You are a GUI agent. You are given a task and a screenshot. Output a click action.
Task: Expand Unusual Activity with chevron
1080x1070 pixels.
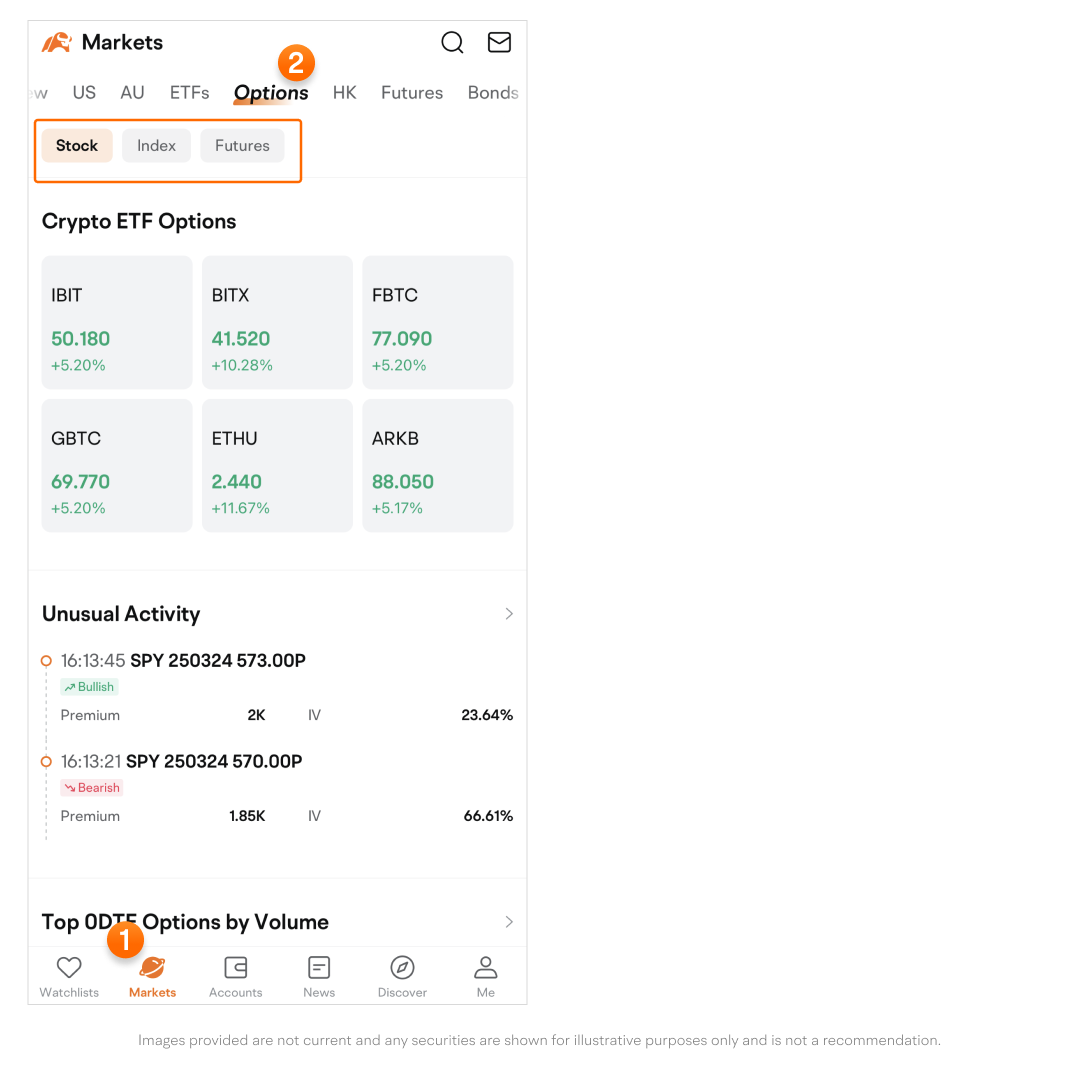(x=509, y=614)
